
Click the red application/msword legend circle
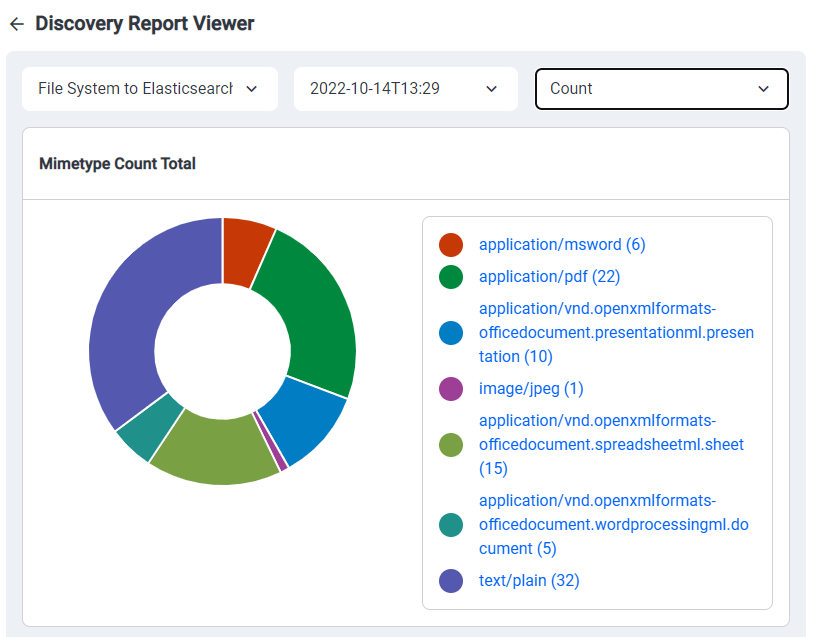pyautogui.click(x=451, y=245)
